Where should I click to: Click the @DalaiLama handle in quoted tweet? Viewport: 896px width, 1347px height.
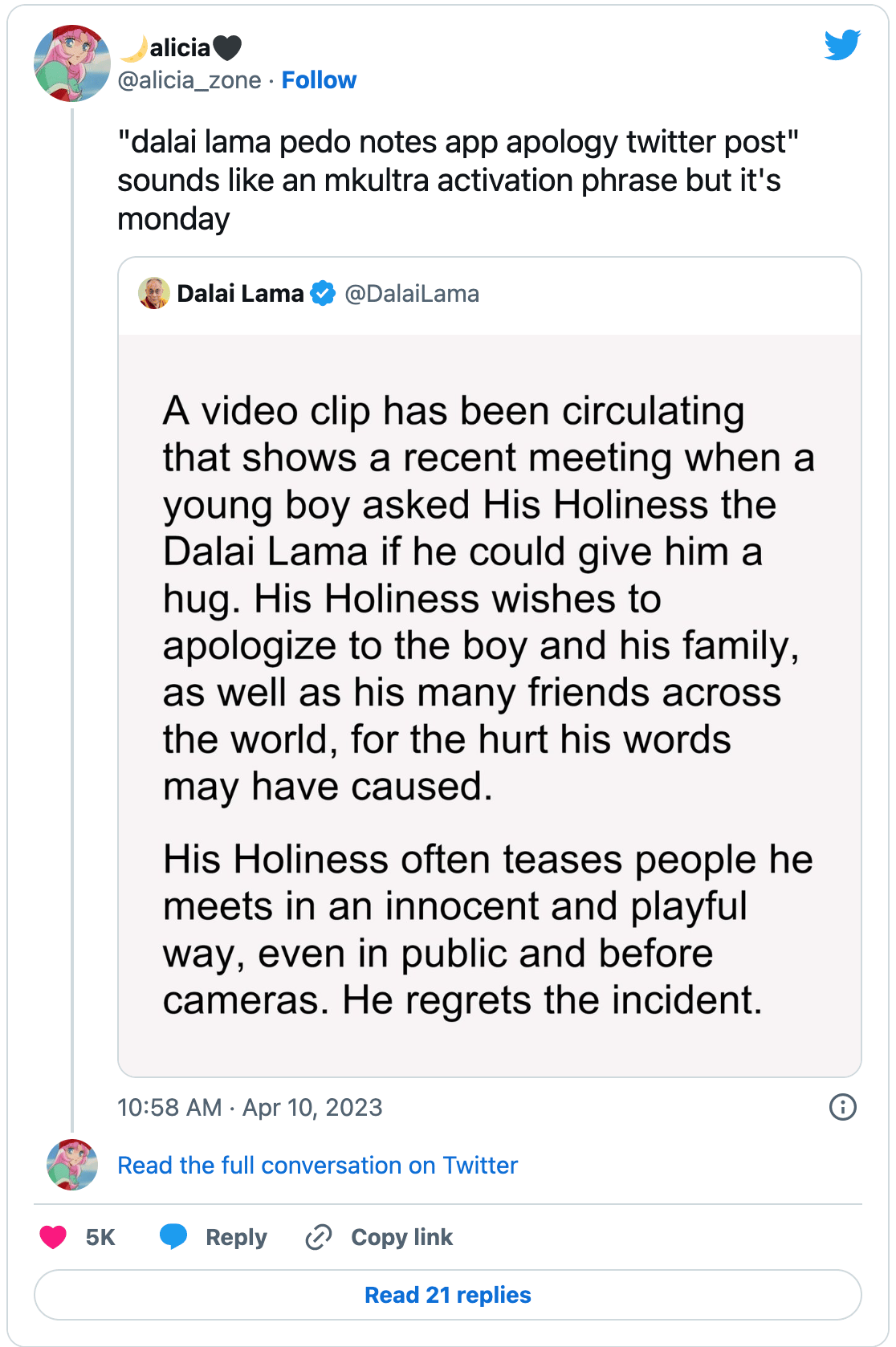(412, 294)
